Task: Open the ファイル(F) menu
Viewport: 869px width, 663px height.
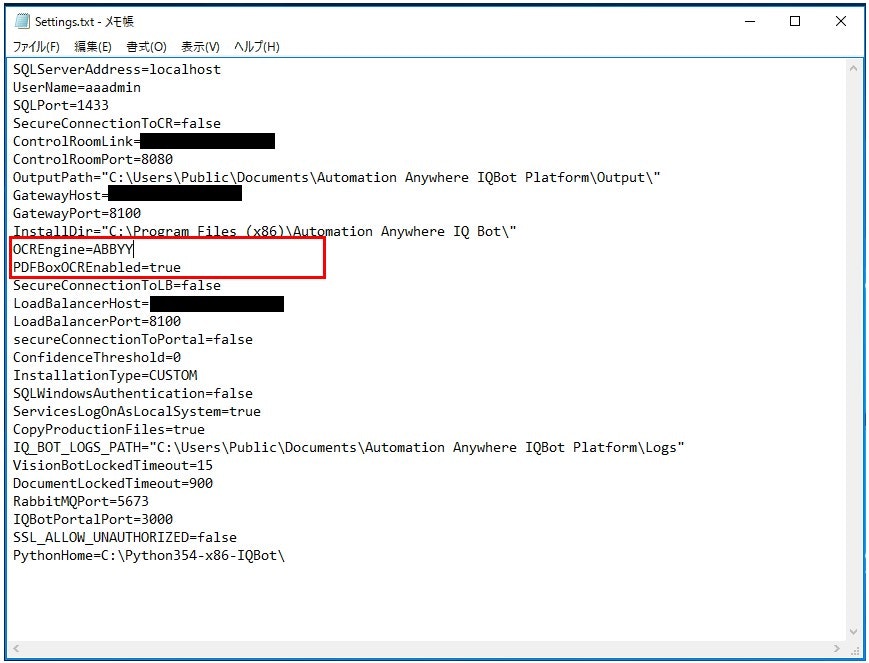Action: 36,47
